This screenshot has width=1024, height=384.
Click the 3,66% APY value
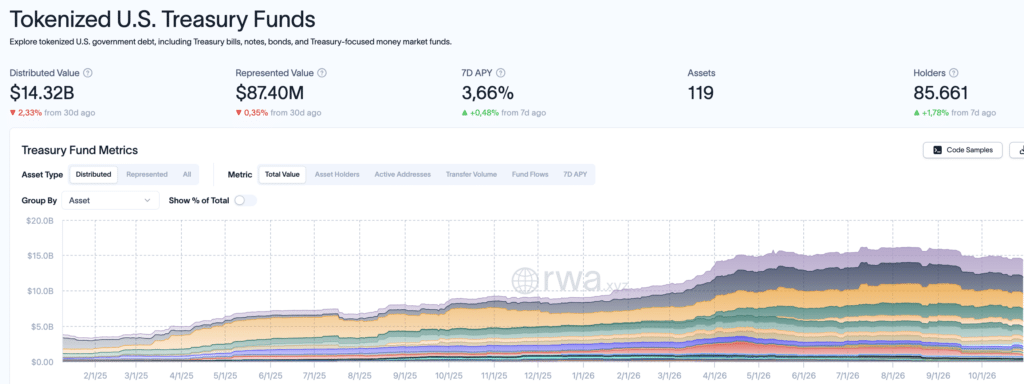tap(487, 93)
